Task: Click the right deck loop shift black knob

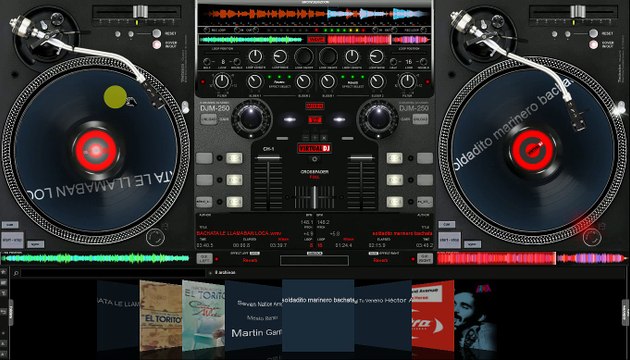Action: [x=328, y=57]
